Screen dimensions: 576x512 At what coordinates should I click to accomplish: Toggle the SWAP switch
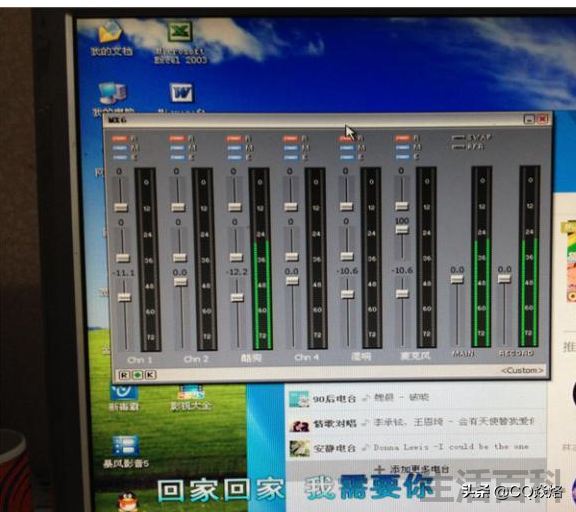[x=459, y=138]
